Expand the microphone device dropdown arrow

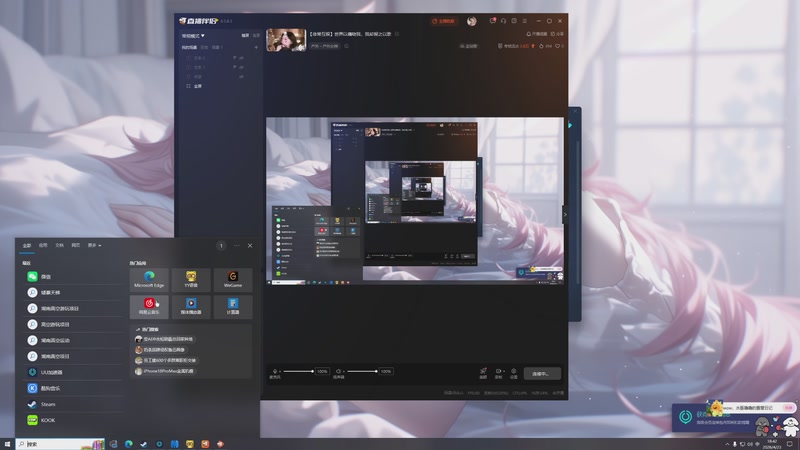click(280, 371)
